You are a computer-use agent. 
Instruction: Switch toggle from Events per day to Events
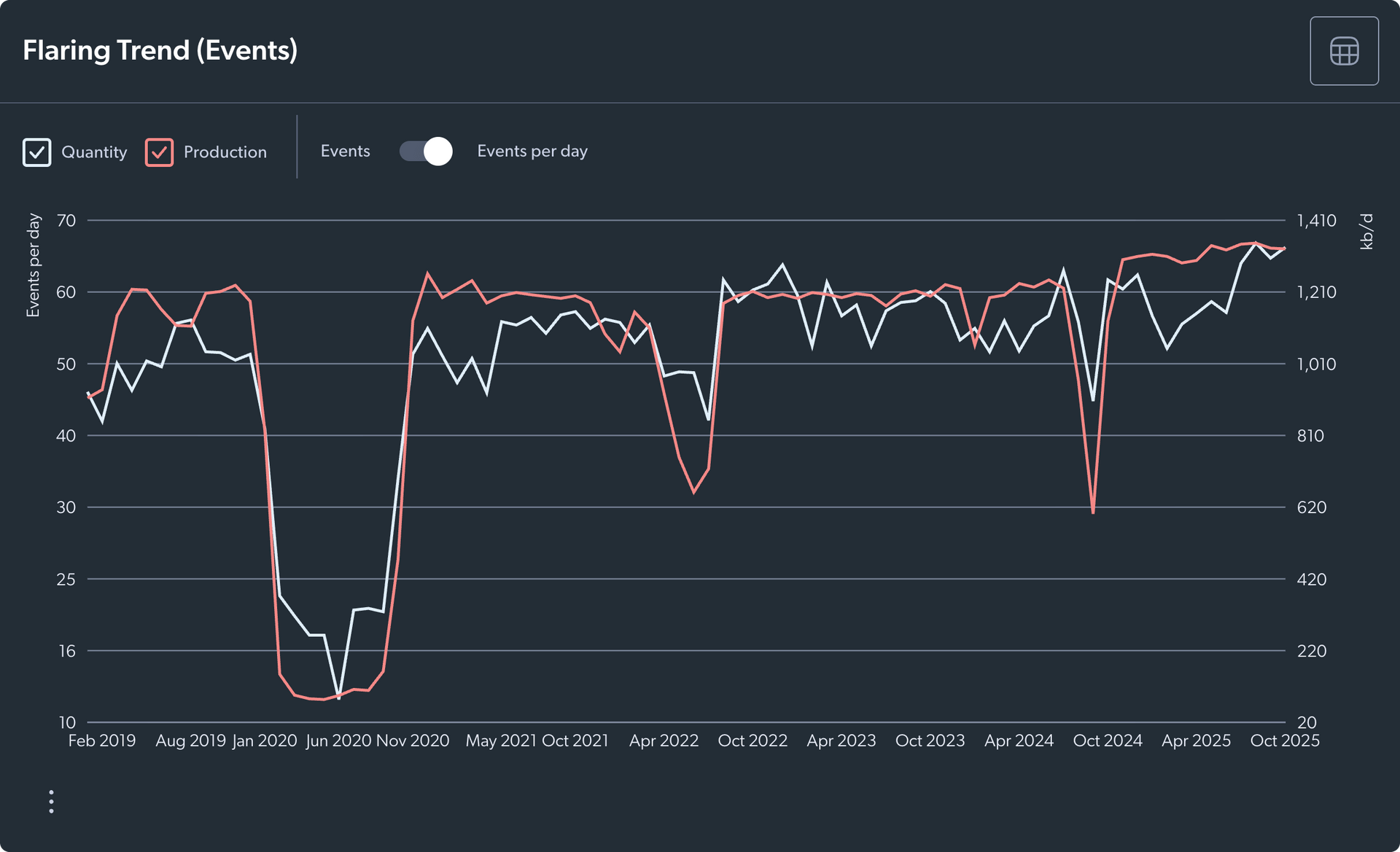point(425,151)
